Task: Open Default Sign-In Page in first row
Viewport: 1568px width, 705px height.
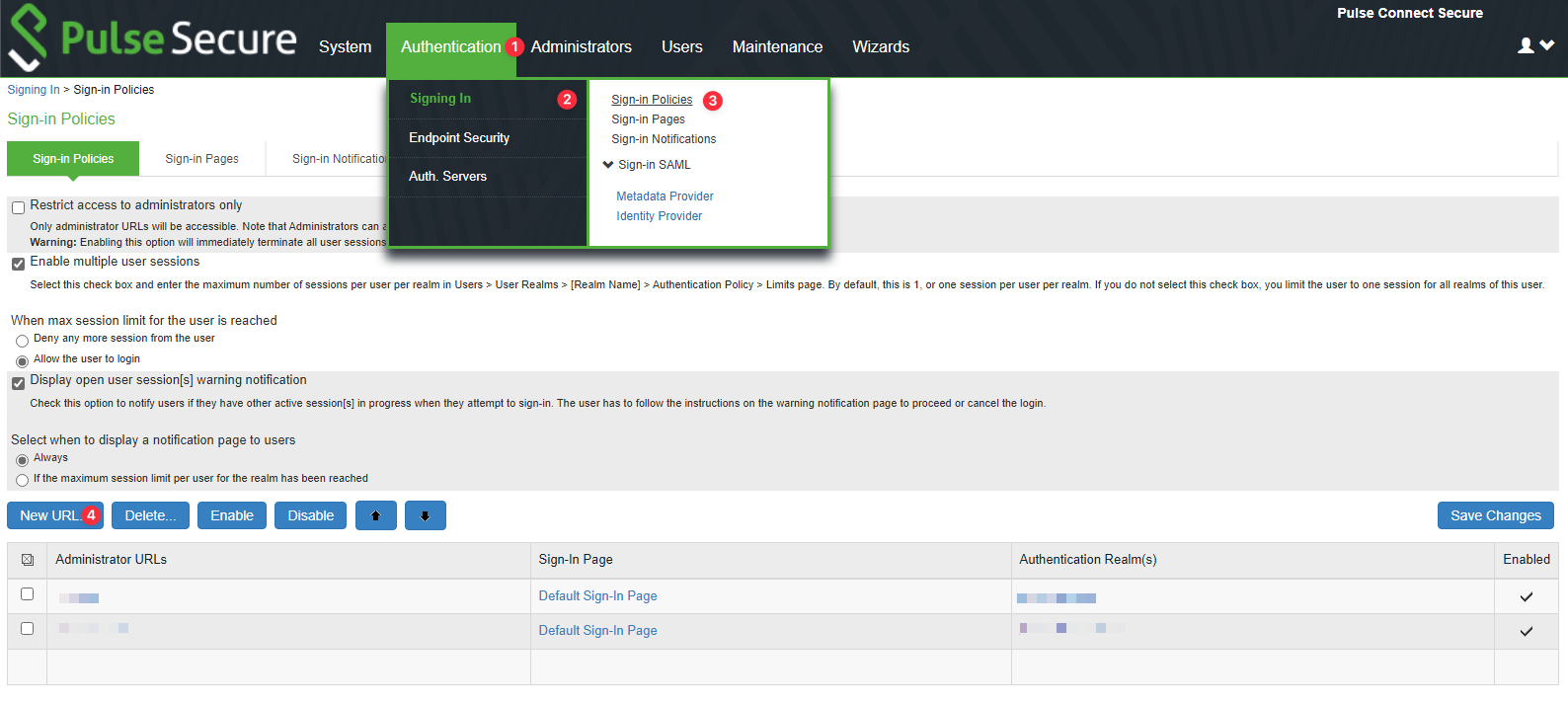Action: coord(597,596)
